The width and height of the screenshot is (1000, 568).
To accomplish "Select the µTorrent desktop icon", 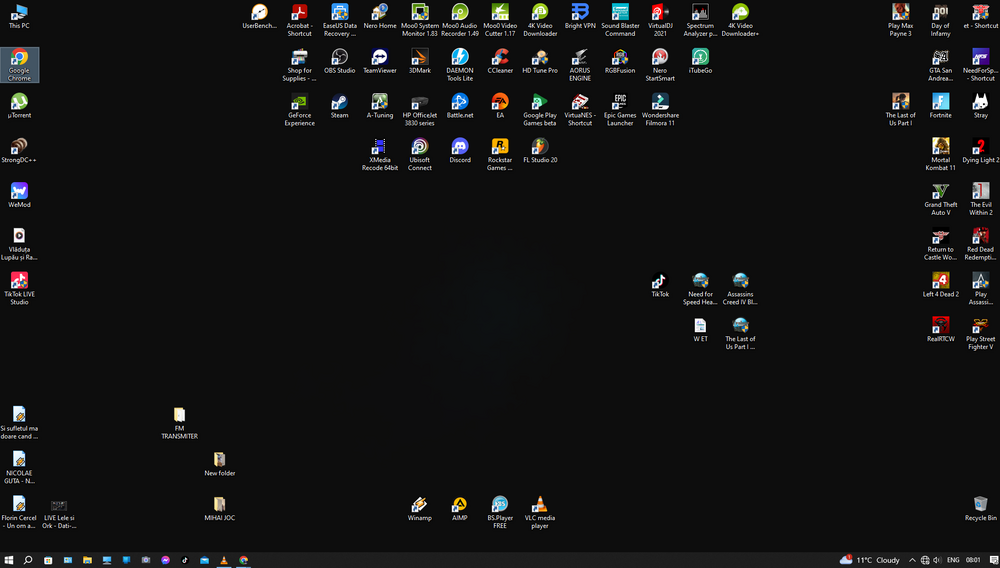I will pyautogui.click(x=19, y=106).
